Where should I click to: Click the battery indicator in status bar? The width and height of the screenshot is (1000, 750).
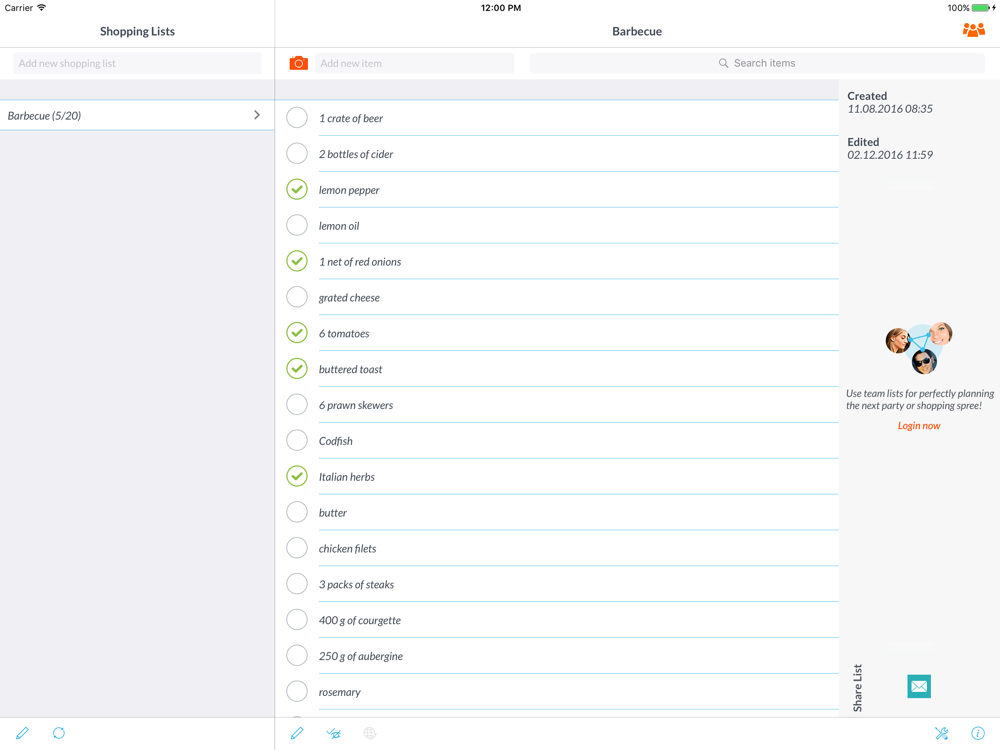click(981, 8)
